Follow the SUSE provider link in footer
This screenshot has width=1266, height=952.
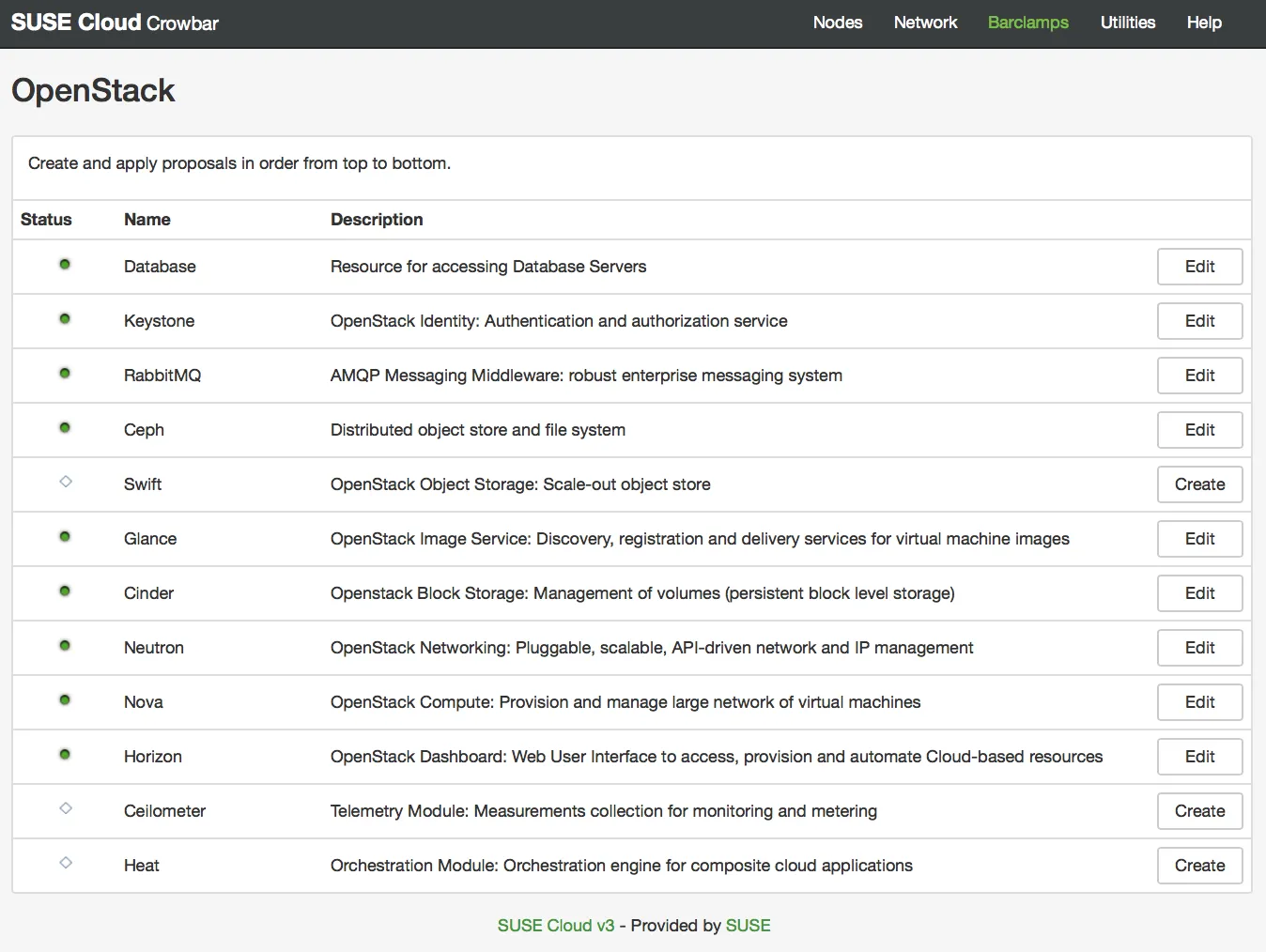(748, 926)
